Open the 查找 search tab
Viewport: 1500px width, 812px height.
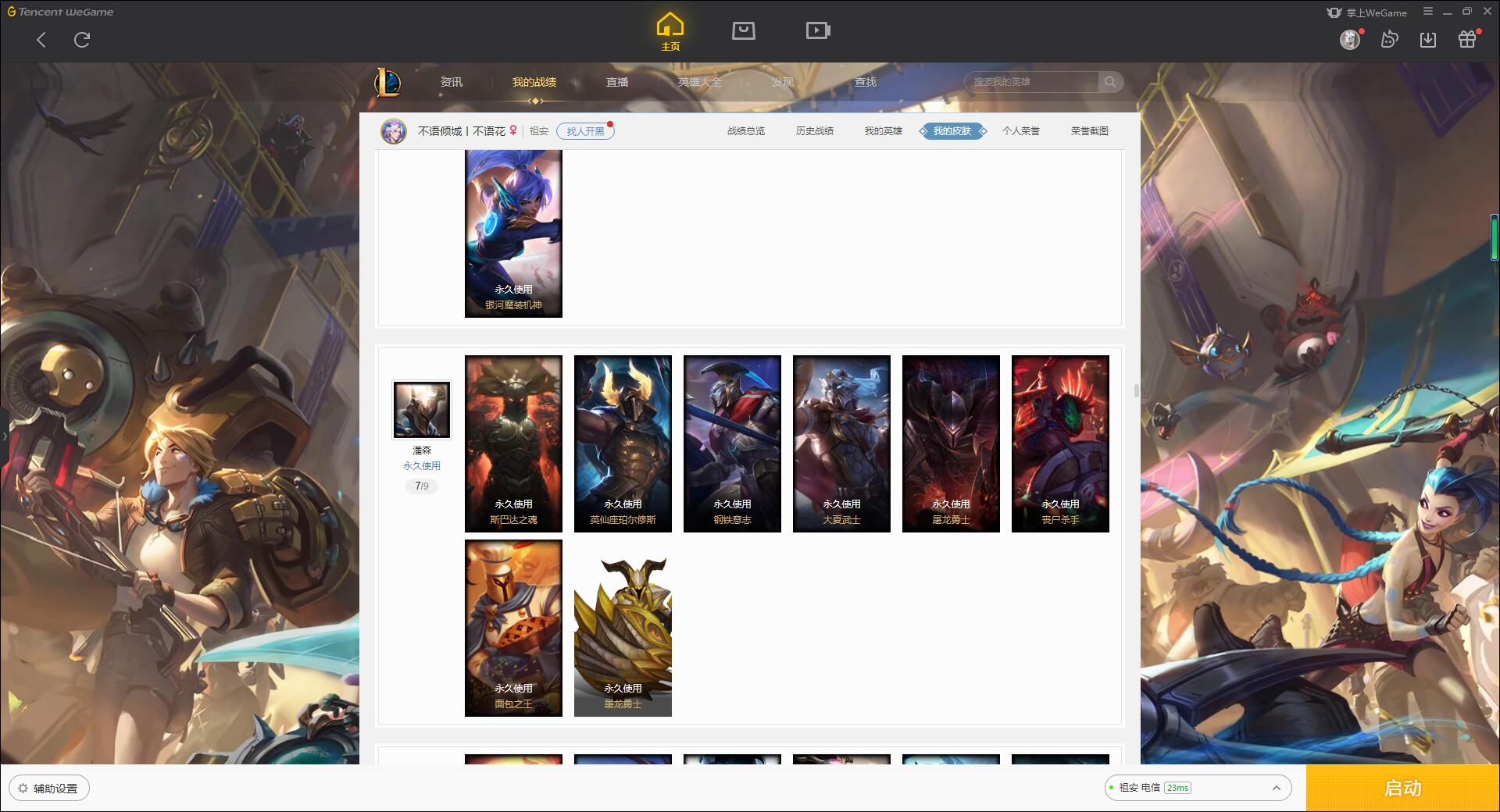click(866, 82)
